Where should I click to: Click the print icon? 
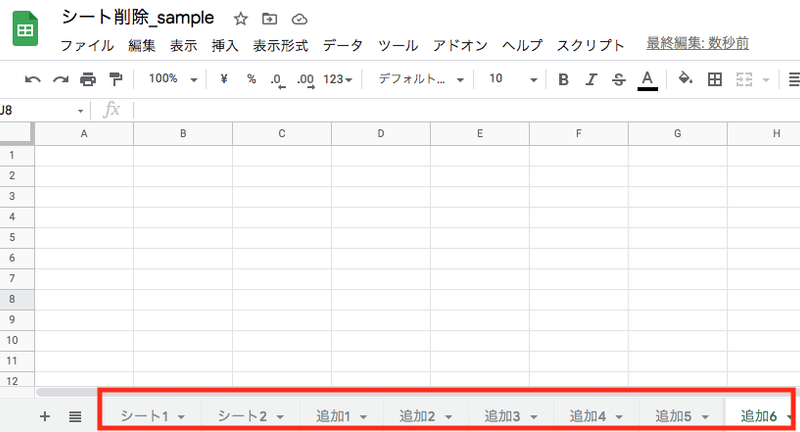88,80
